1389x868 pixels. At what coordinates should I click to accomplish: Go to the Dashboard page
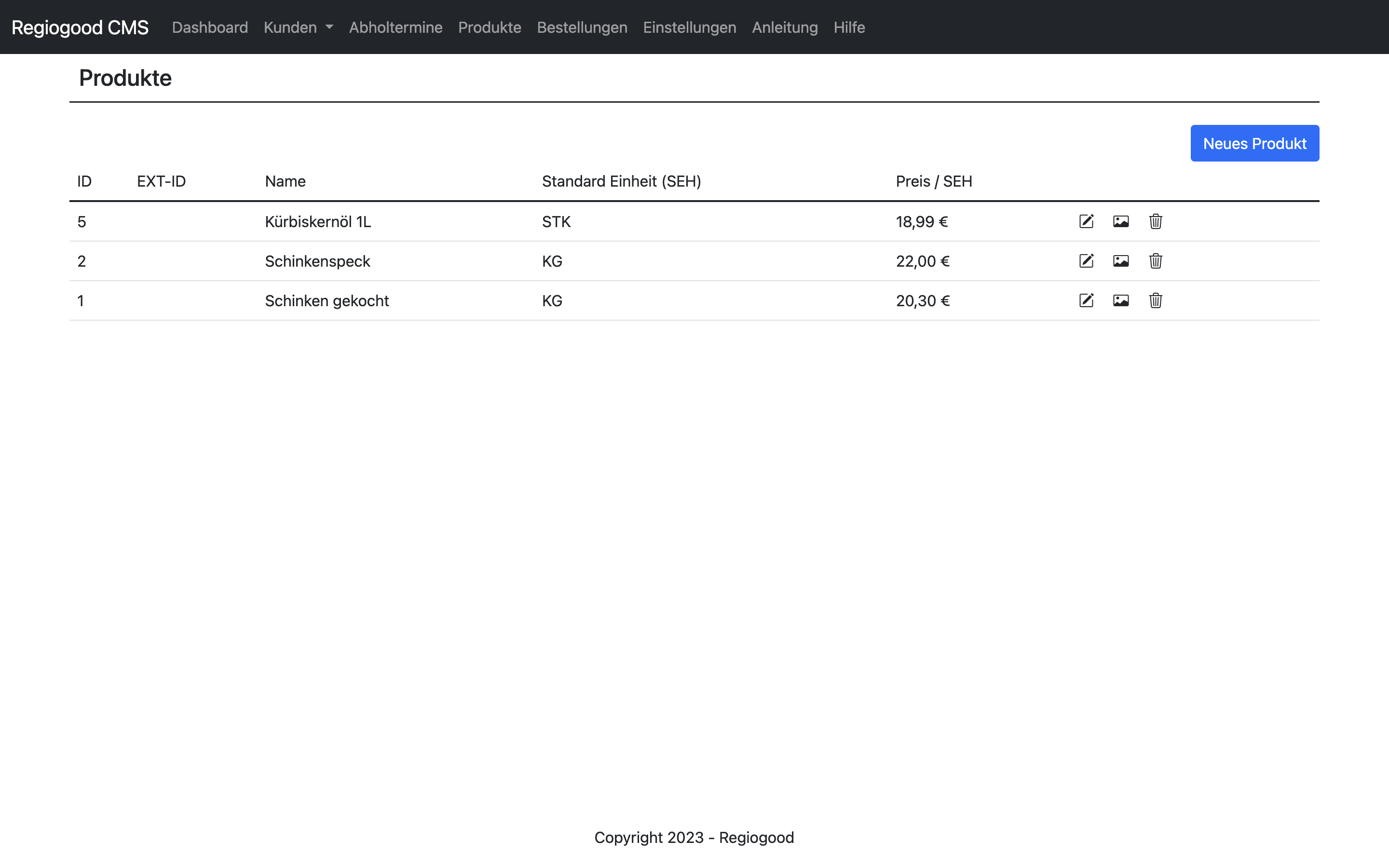pos(209,27)
